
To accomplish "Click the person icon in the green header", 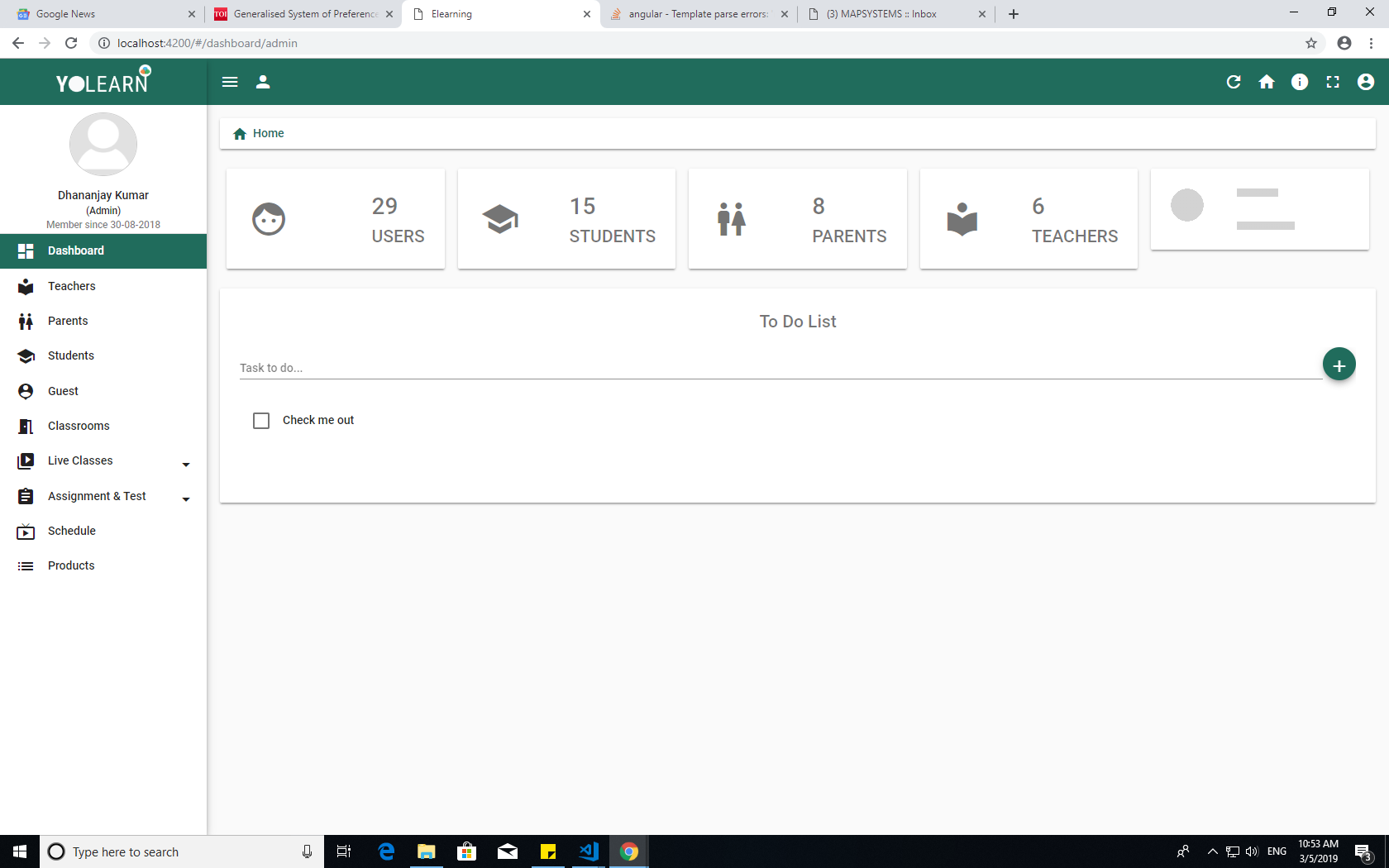I will click(263, 82).
